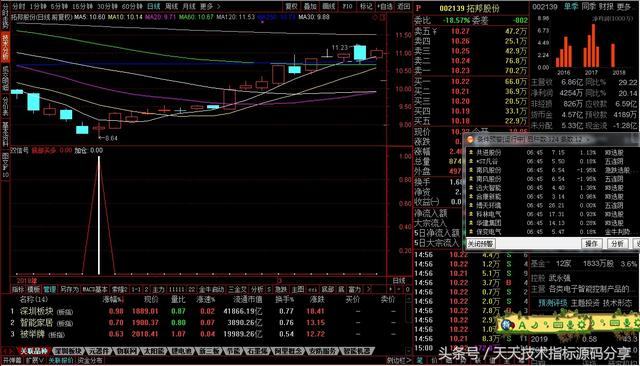Click the small square chart icon near MA30
The height and width of the screenshot is (366, 640).
click(382, 18)
